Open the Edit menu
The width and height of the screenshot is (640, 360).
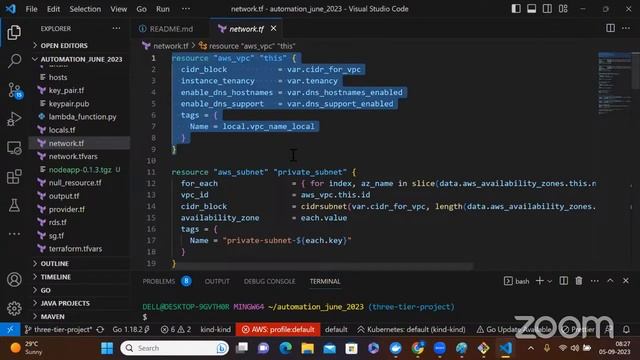point(53,9)
